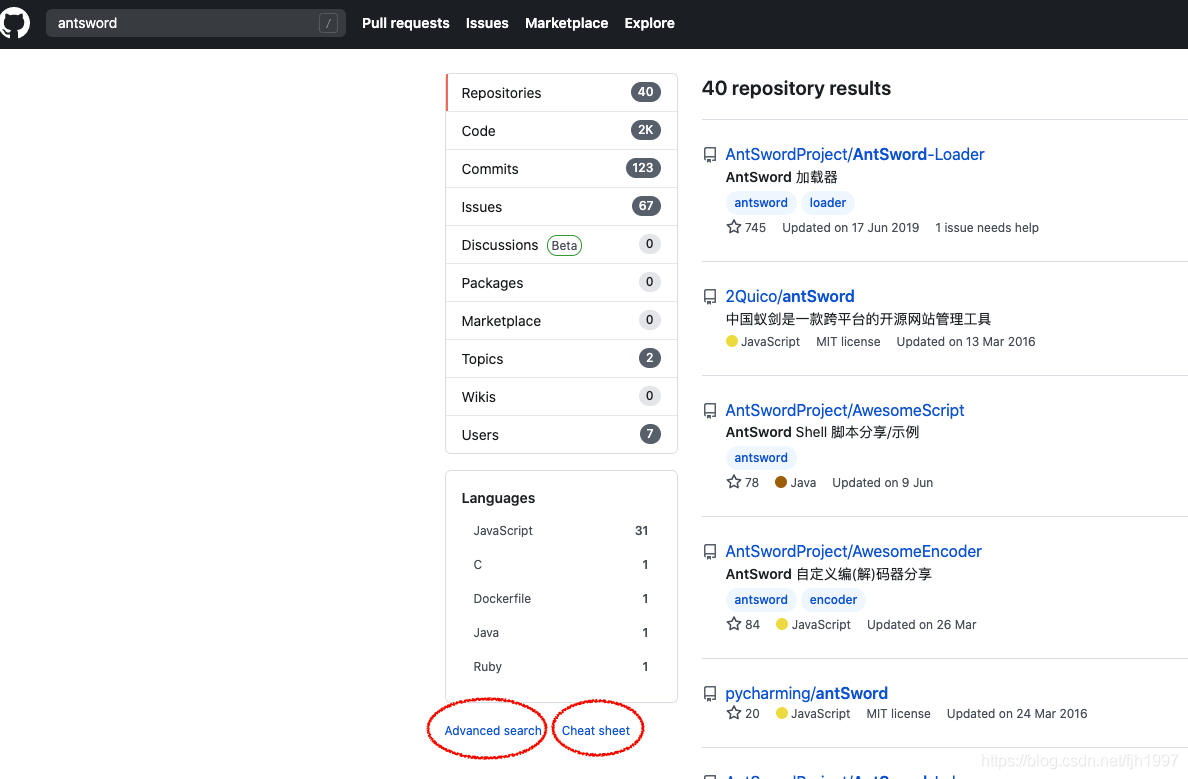The height and width of the screenshot is (779, 1188).
Task: Select Packages filter in sidebar
Action: pyautogui.click(x=561, y=283)
